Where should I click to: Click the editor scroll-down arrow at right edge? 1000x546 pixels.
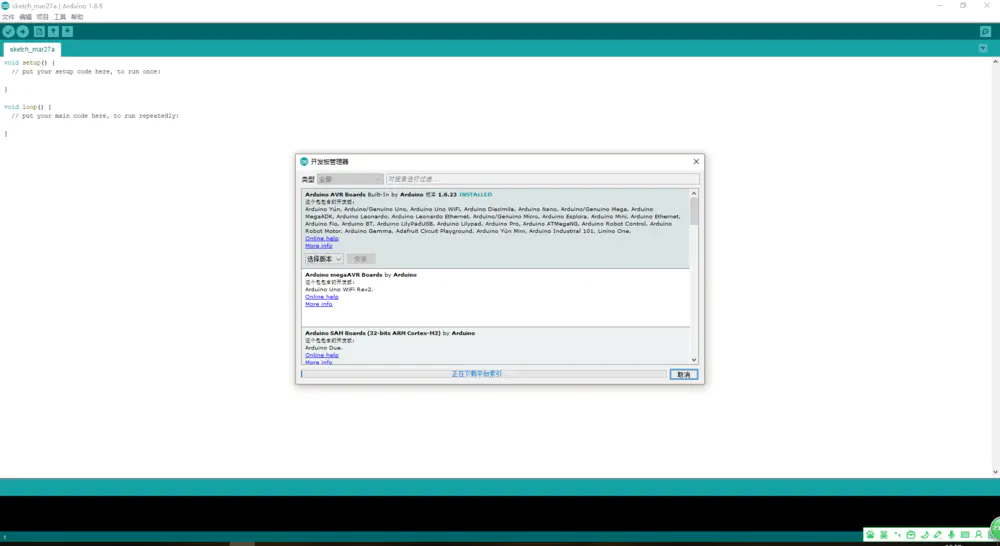[995, 472]
